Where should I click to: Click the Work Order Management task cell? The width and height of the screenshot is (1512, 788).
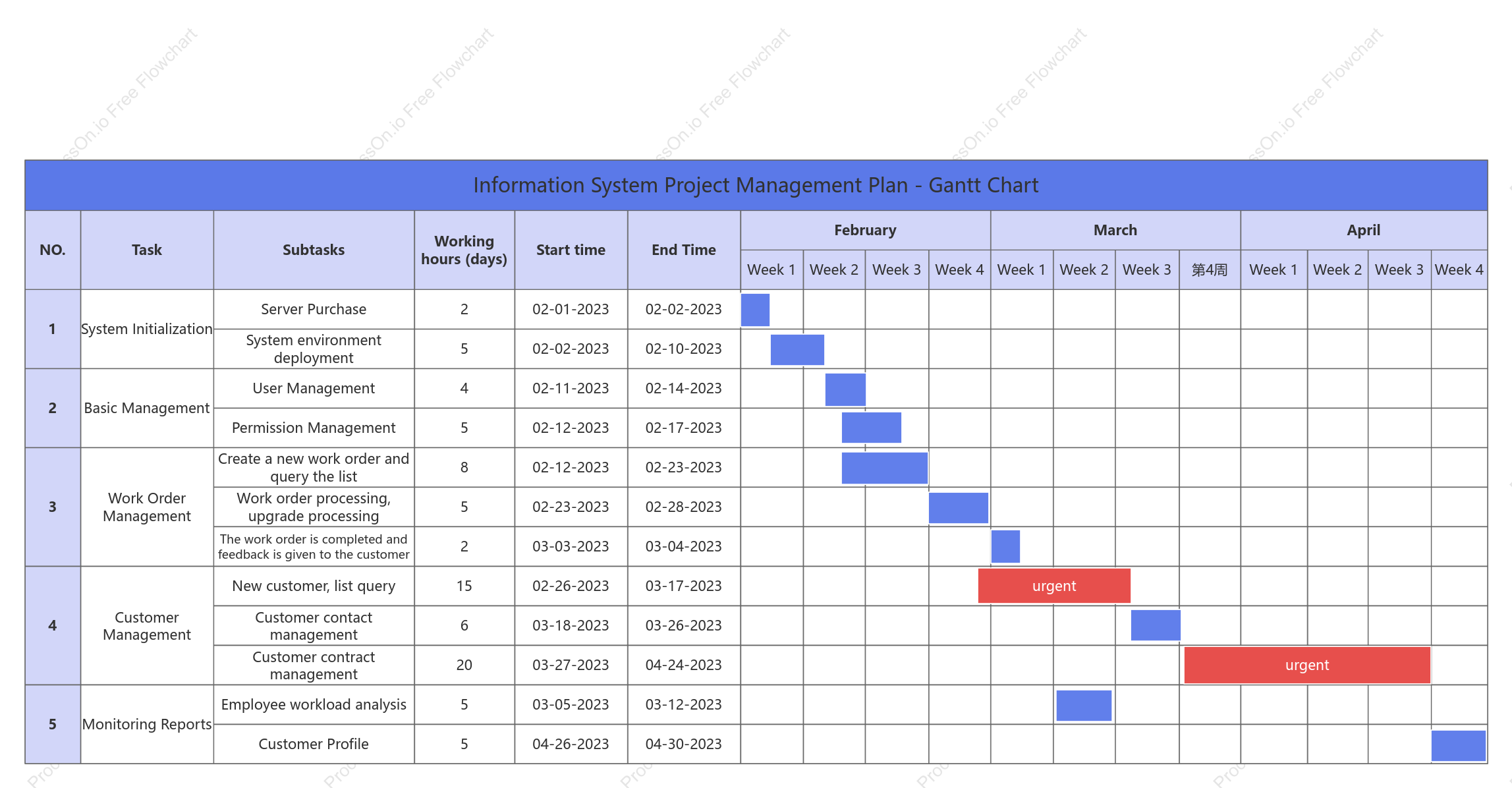[147, 507]
